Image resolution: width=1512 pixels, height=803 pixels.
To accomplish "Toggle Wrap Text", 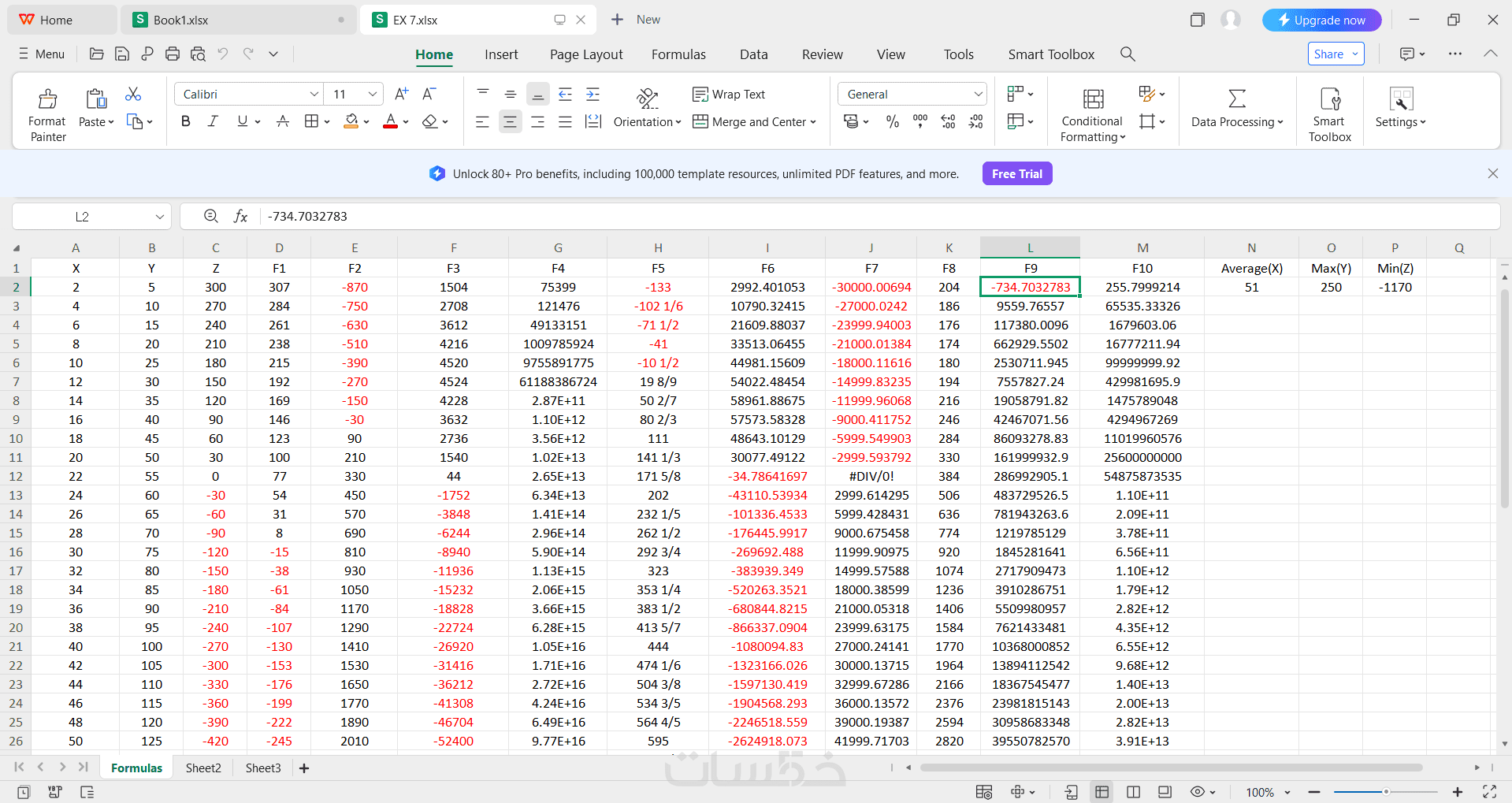I will [x=729, y=95].
